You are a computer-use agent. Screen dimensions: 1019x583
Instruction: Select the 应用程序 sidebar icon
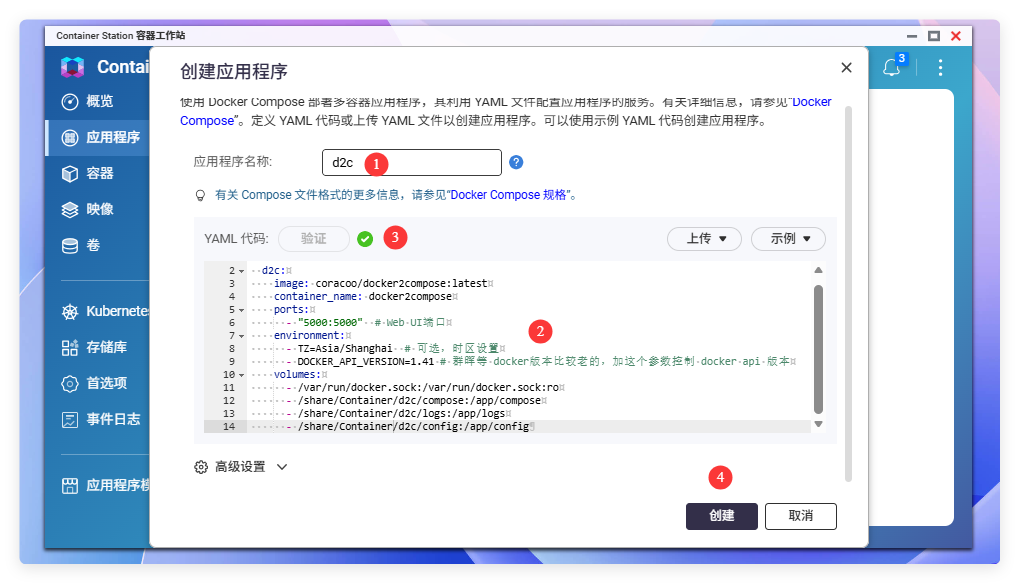70,138
